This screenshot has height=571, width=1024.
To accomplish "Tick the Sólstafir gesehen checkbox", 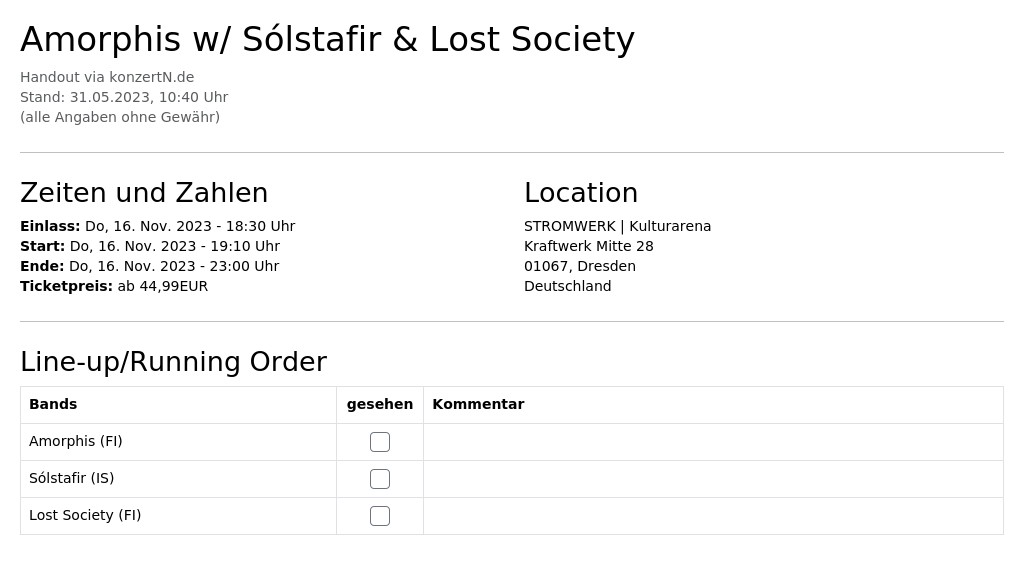I will pos(379,479).
